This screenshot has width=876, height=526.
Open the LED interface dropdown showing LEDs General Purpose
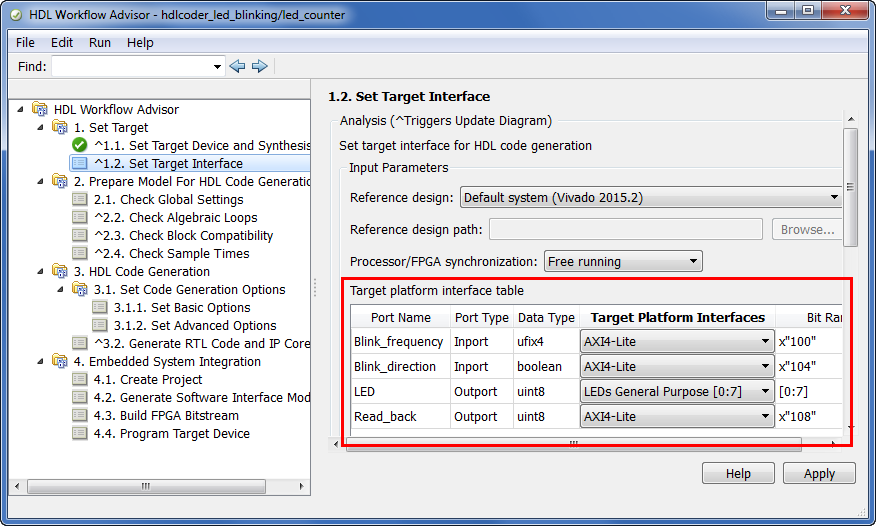pos(677,391)
